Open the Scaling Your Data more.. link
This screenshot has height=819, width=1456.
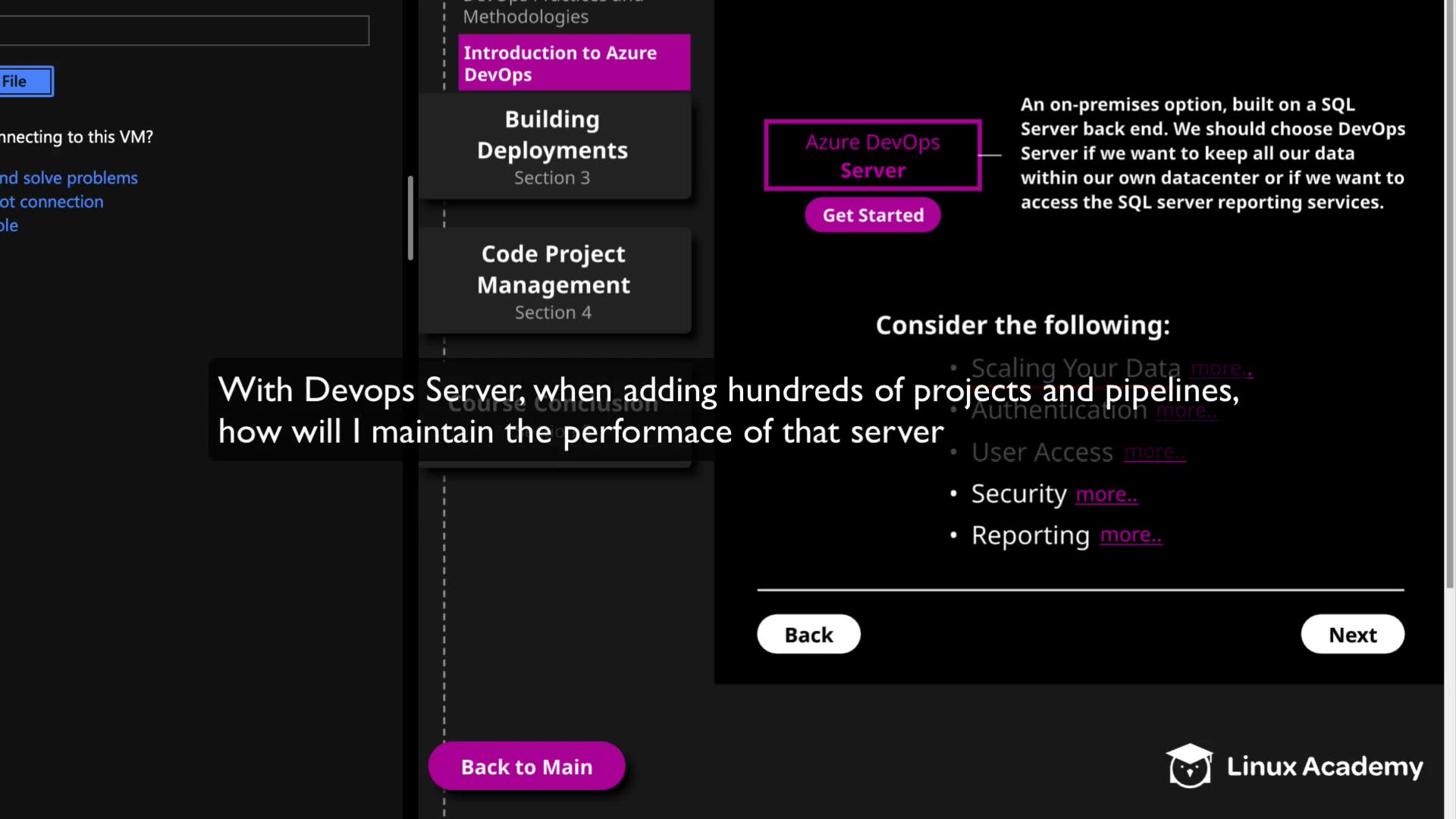click(1221, 369)
